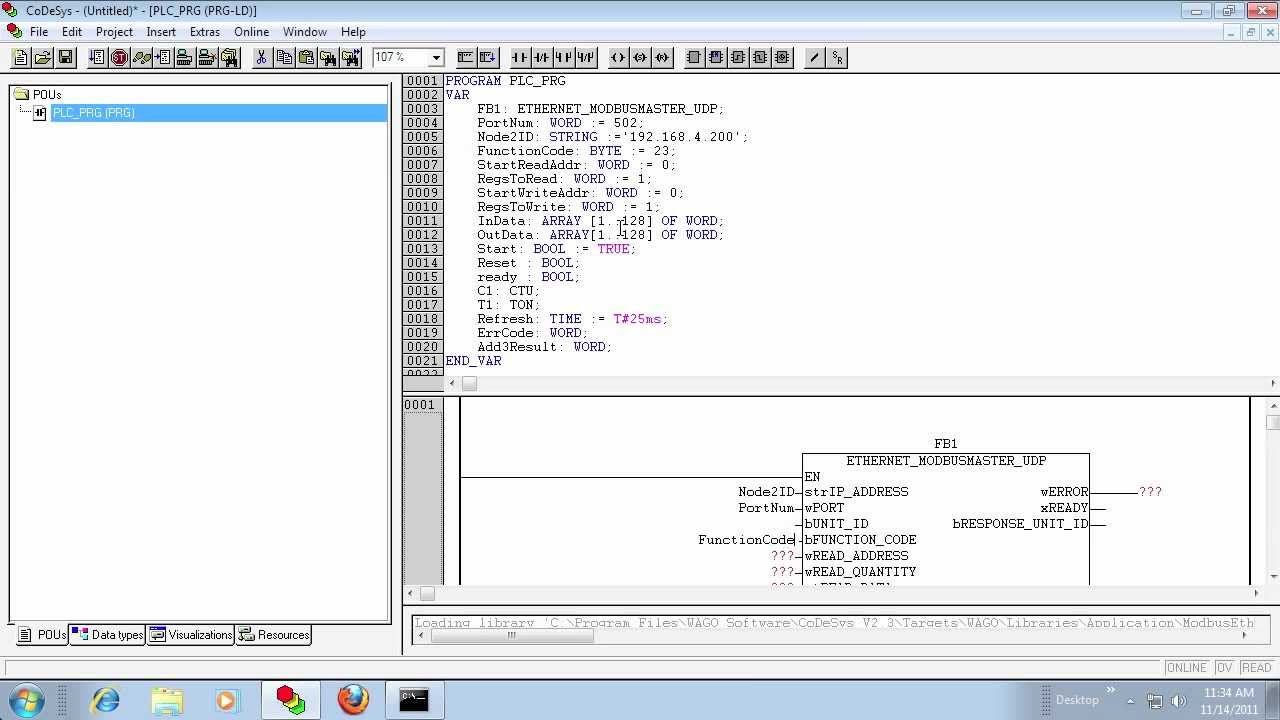Click the Node2ID input variable label
1280x720 pixels.
click(766, 492)
